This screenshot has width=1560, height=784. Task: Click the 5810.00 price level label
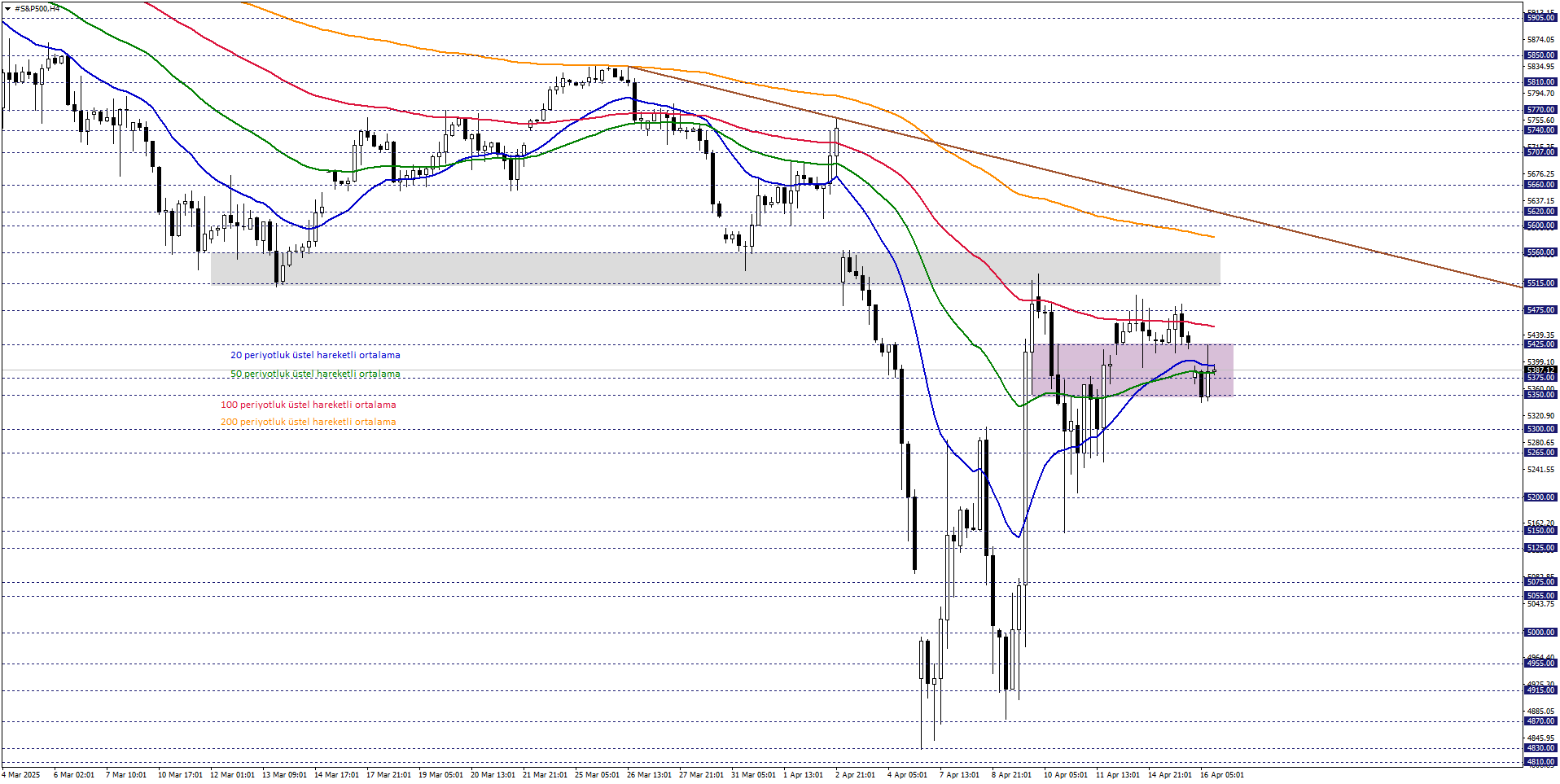click(1540, 82)
